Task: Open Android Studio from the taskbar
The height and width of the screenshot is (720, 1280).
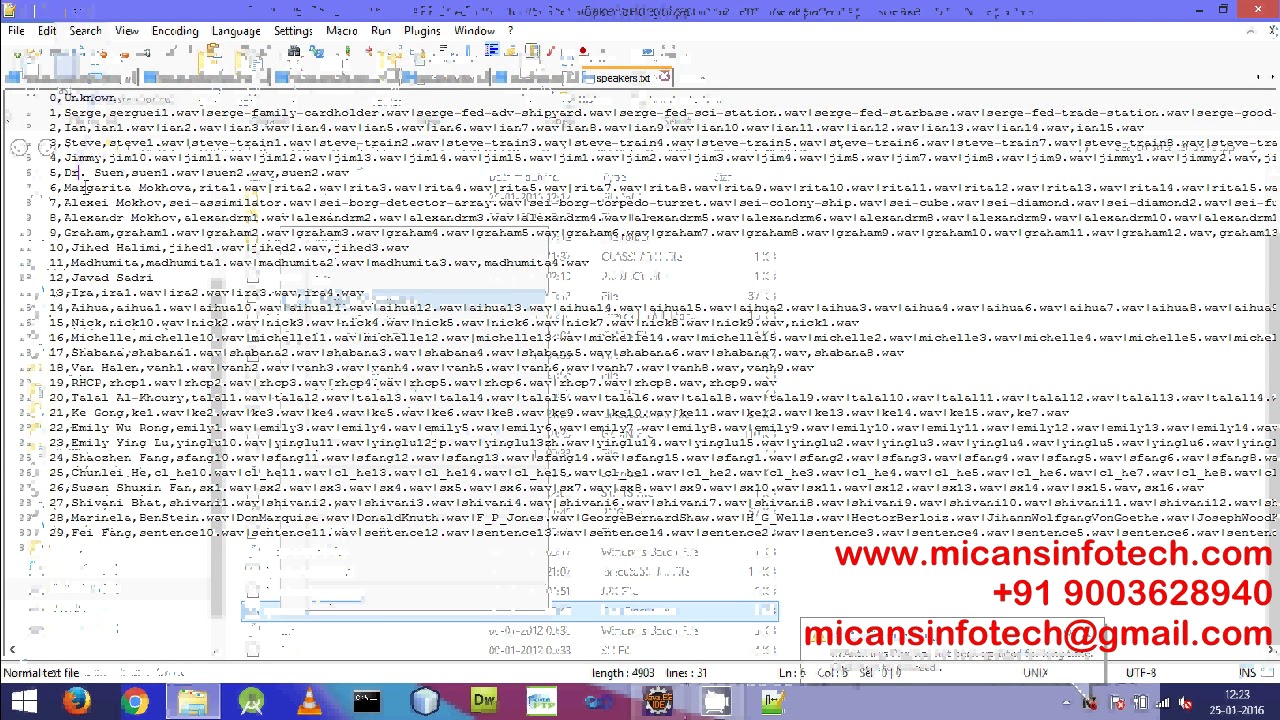Action: click(251, 702)
